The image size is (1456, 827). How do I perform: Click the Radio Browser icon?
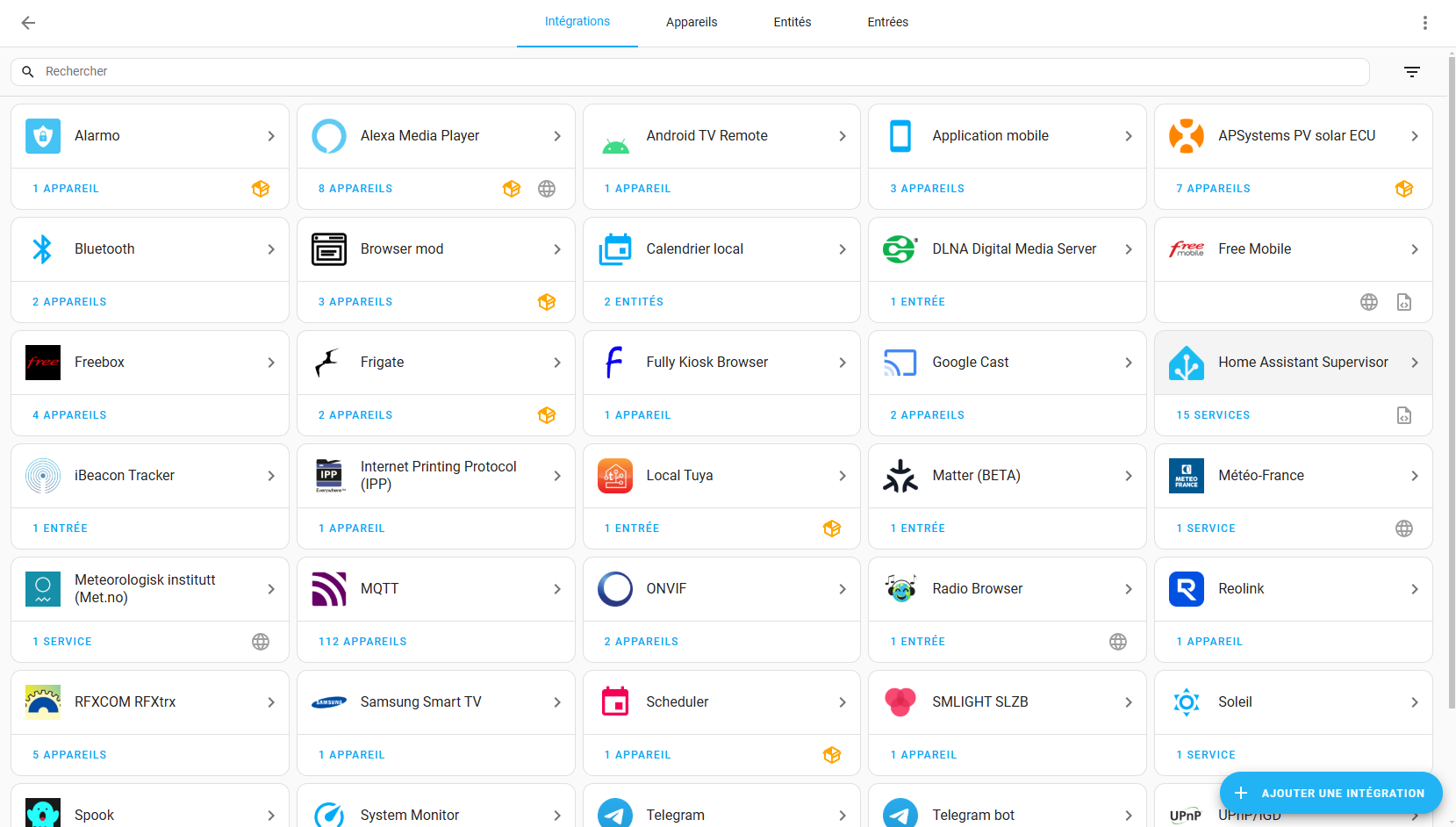point(900,589)
